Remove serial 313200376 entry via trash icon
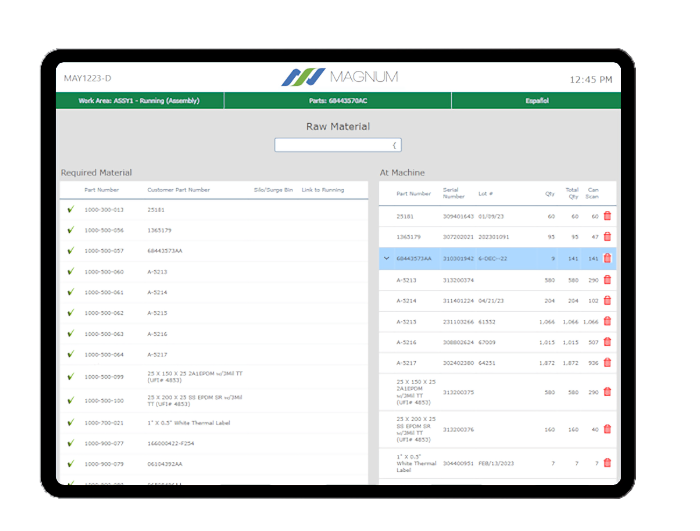Image resolution: width=700 pixels, height=531 pixels. [607, 429]
